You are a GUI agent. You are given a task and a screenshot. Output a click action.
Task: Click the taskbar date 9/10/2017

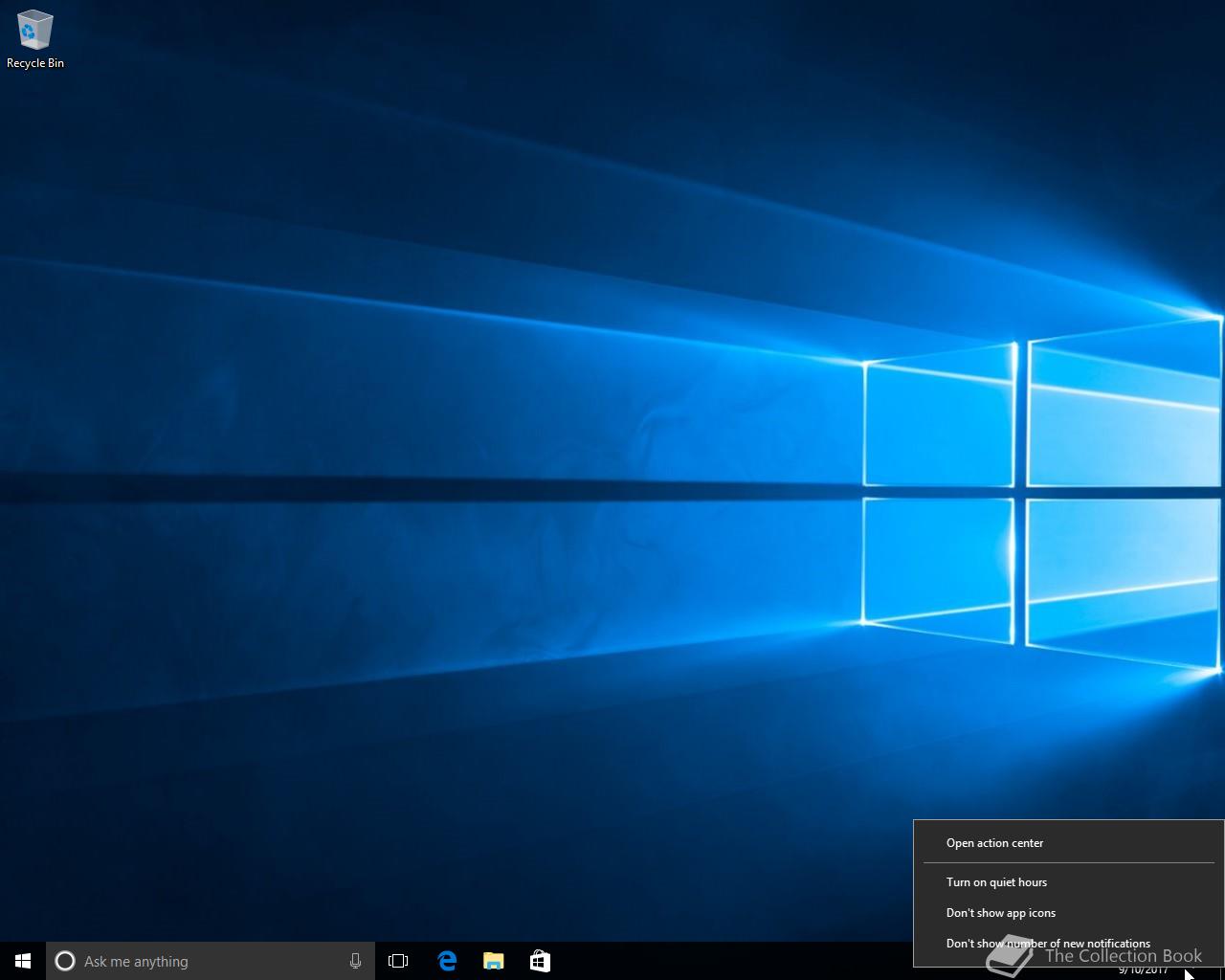click(x=1143, y=971)
